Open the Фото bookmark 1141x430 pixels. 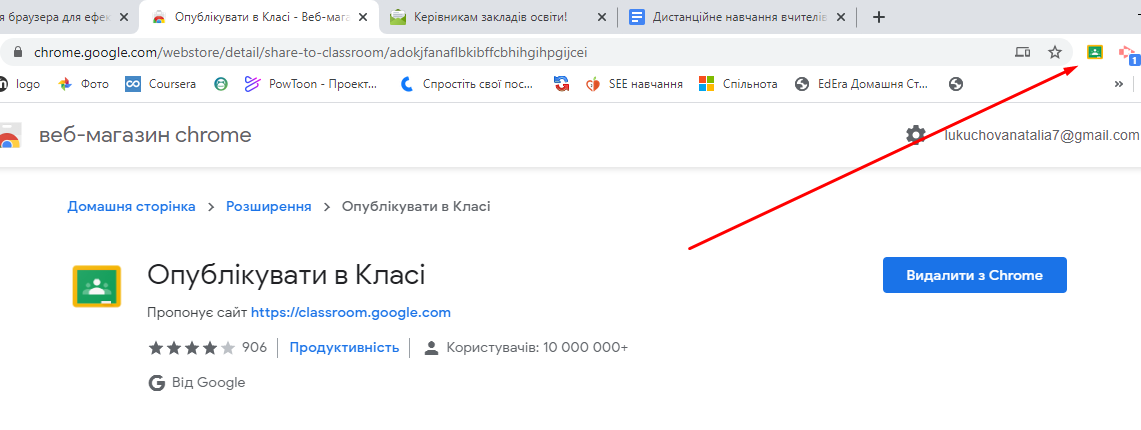click(x=84, y=84)
